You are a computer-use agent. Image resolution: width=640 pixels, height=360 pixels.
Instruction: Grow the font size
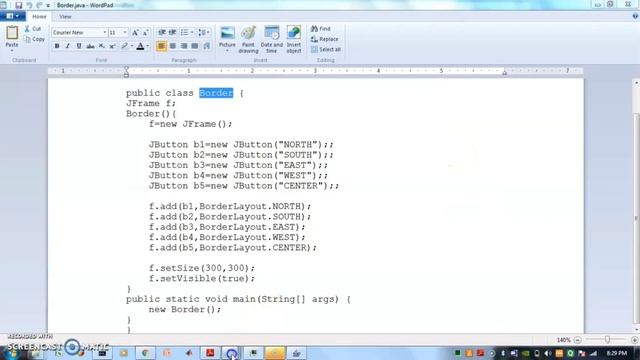[136, 32]
